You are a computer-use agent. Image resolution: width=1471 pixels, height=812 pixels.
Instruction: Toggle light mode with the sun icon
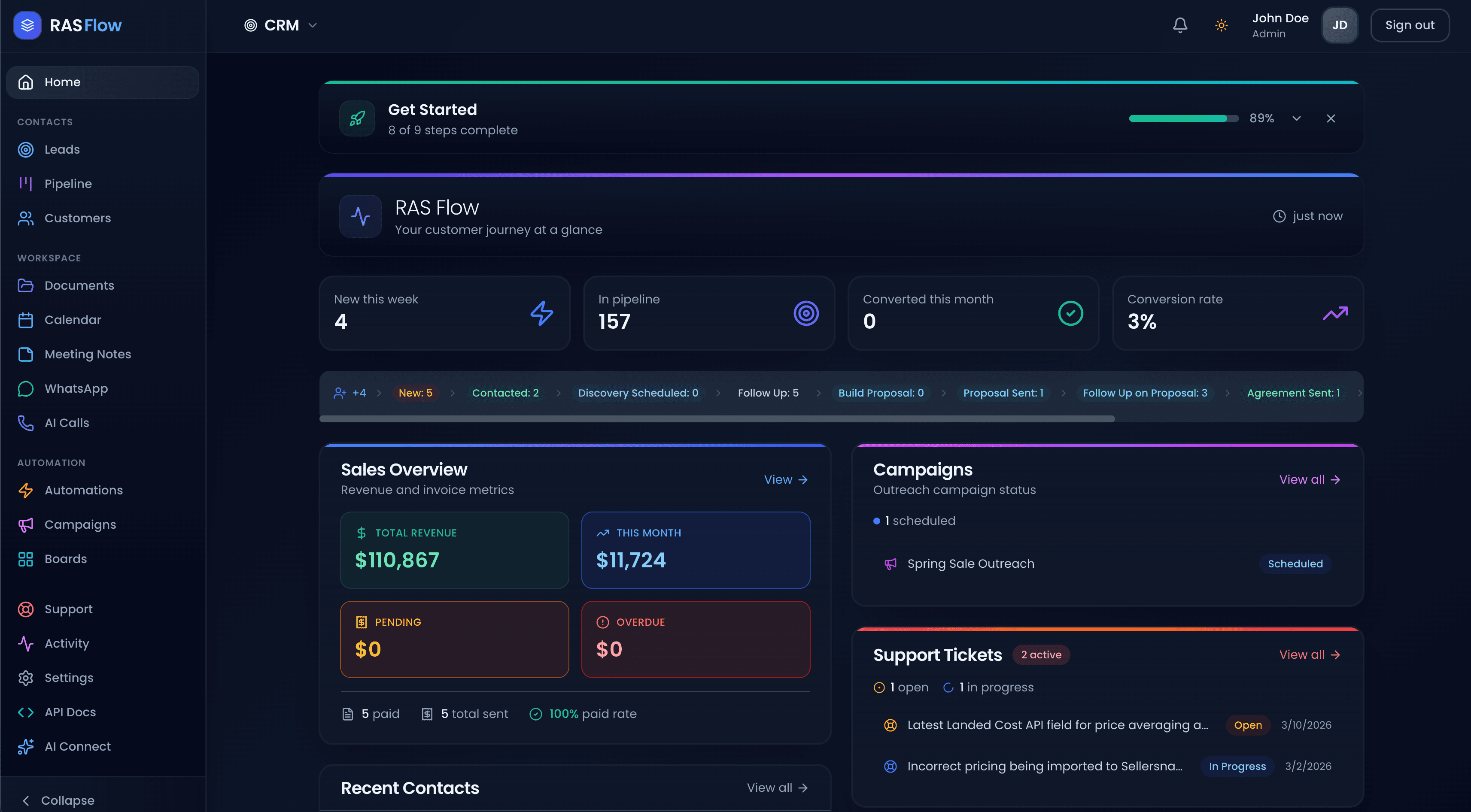1222,25
